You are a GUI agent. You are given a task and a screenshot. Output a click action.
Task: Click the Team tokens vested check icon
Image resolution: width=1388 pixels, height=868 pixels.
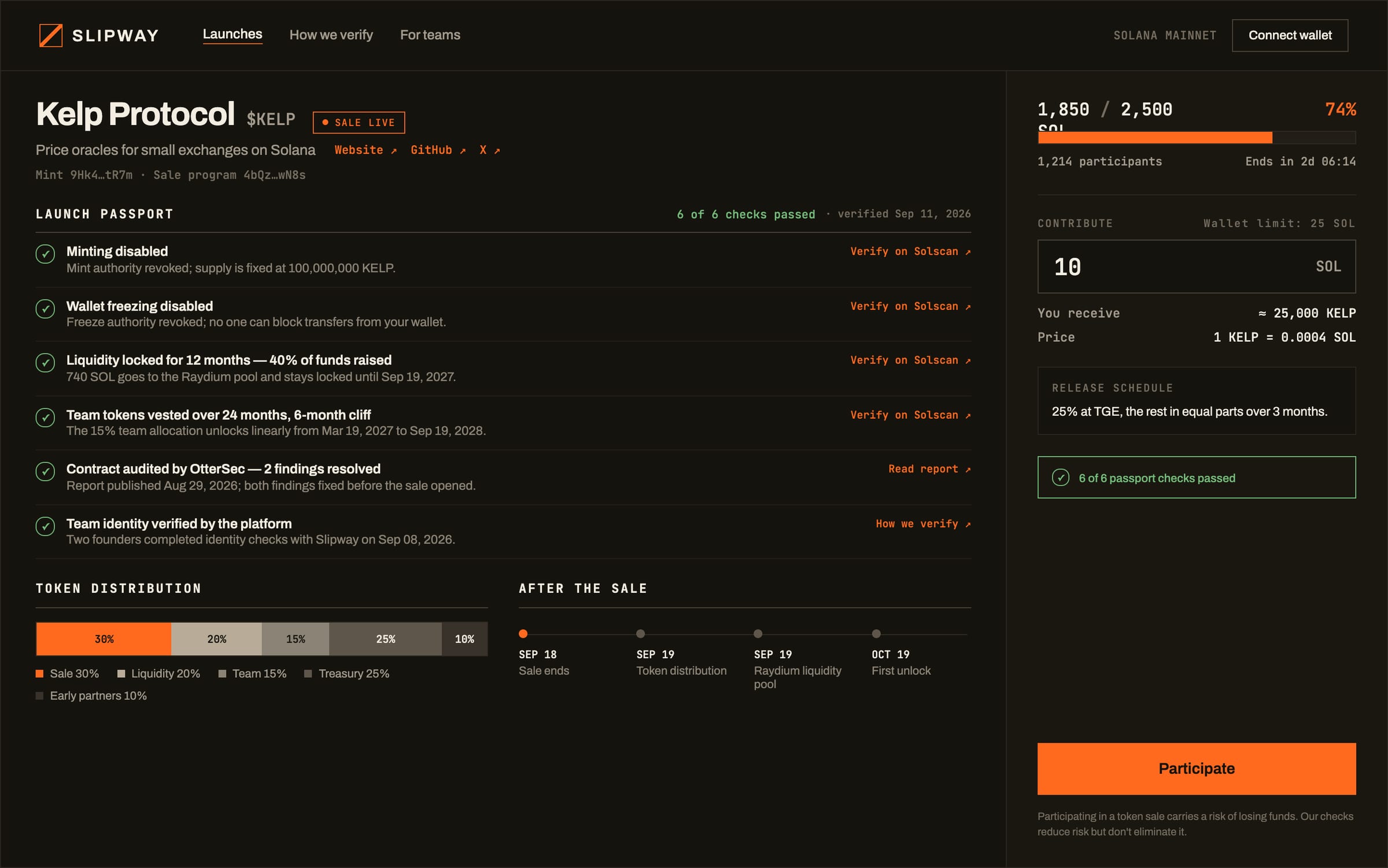(45, 417)
